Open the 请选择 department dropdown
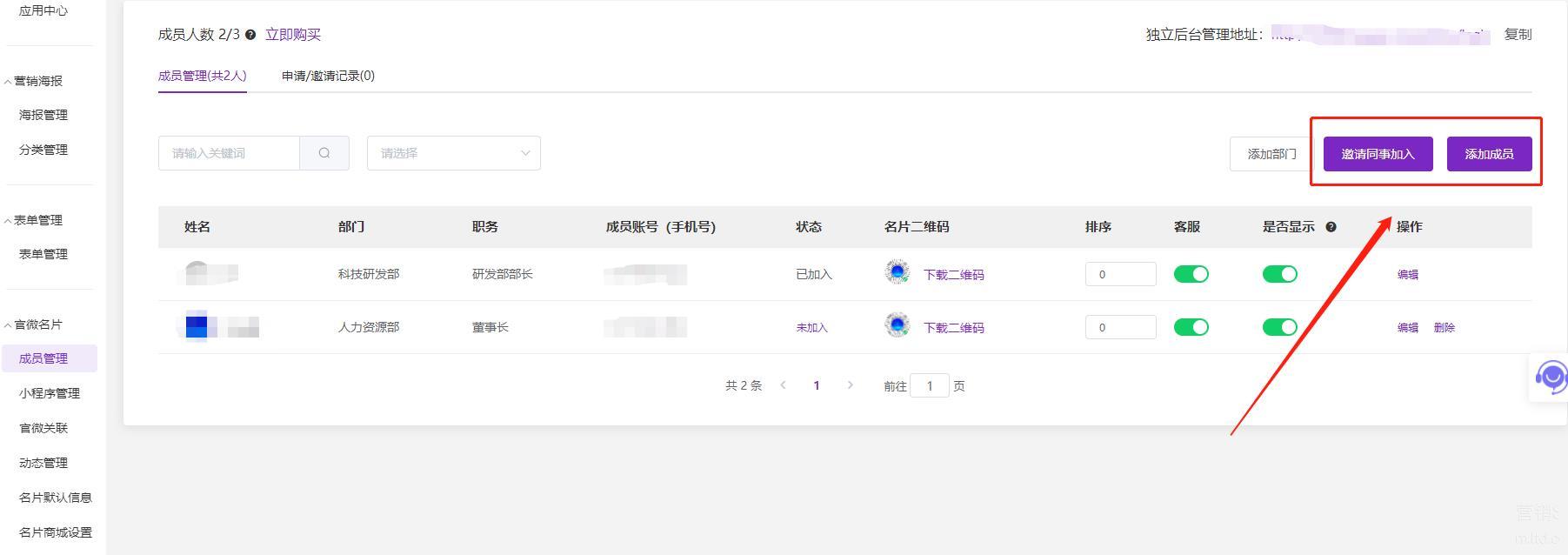 (453, 153)
